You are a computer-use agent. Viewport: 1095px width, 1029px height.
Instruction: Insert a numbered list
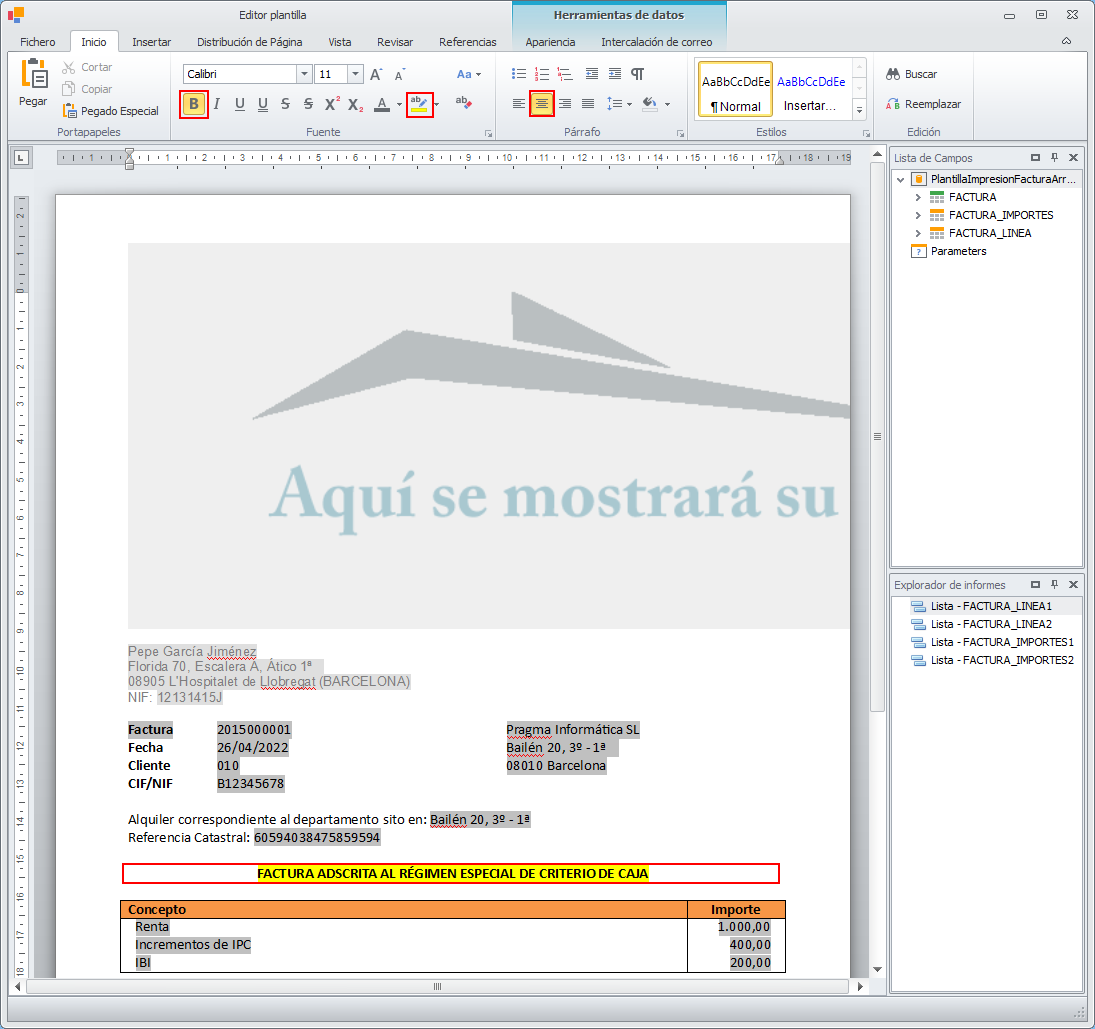[542, 74]
